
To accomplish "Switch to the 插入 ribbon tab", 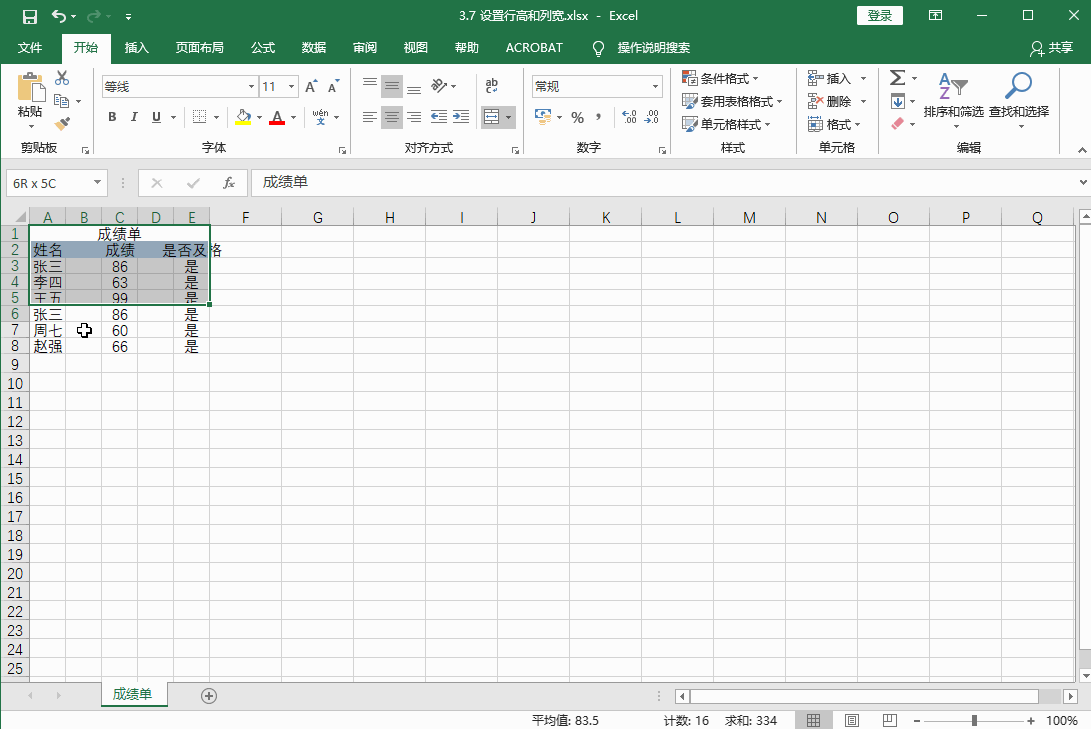I will pos(136,47).
